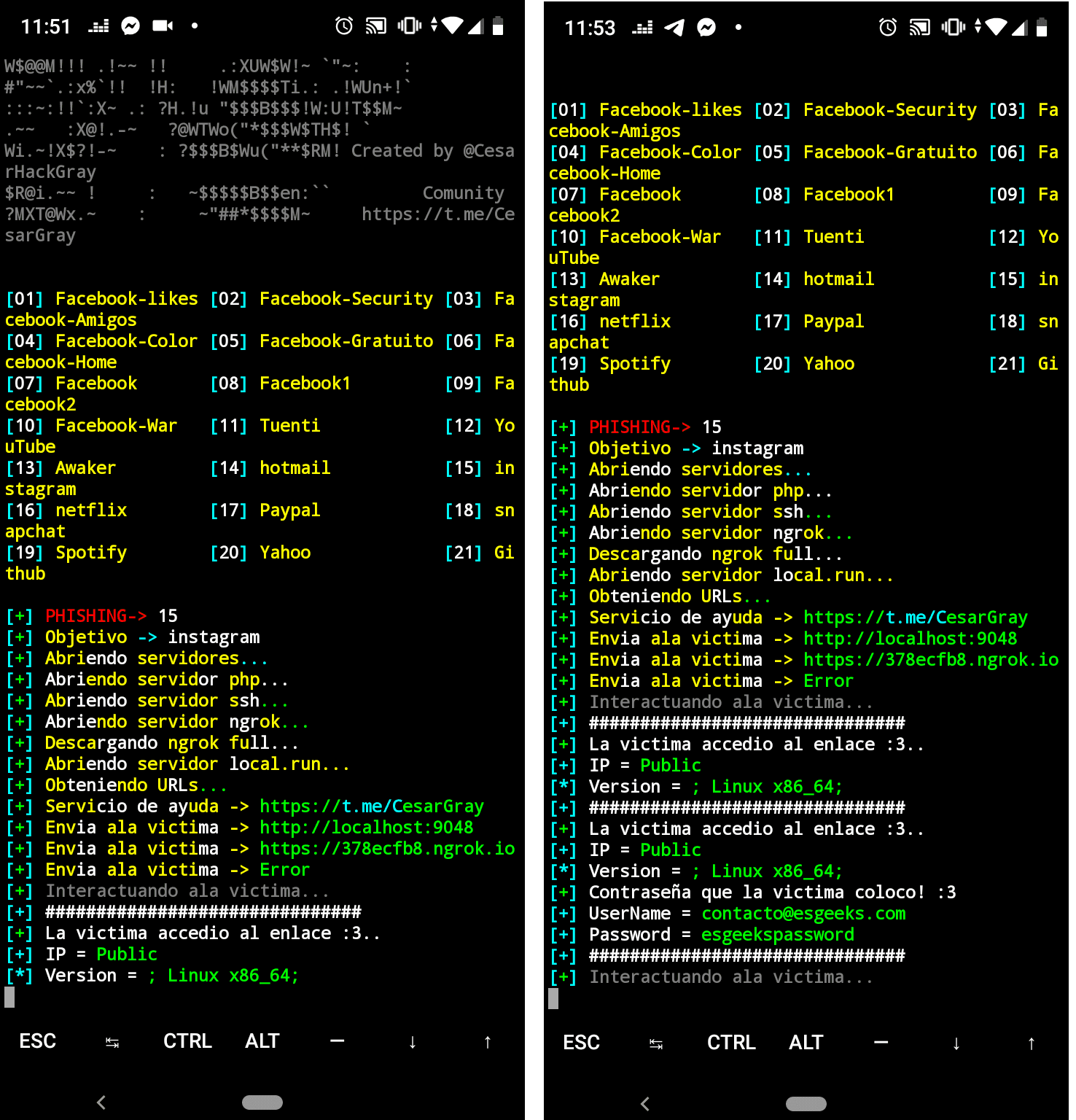Tap the down arrow key on right terminal
1076x1120 pixels.
tap(956, 1043)
